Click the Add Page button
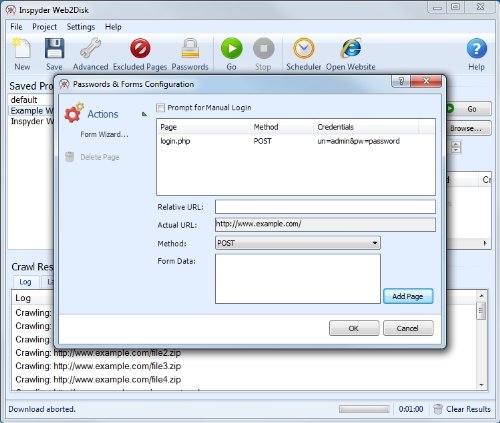Image resolution: width=500 pixels, height=423 pixels. (408, 296)
